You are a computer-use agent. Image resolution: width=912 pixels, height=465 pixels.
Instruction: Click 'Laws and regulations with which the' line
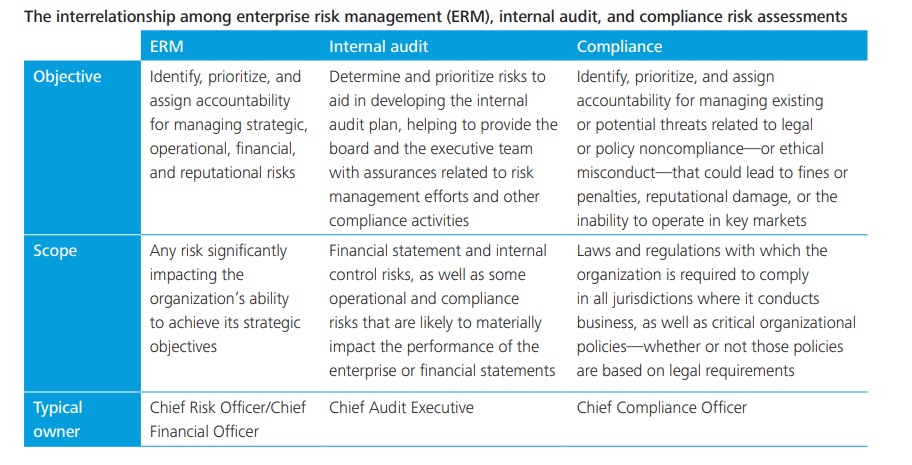pyautogui.click(x=702, y=251)
